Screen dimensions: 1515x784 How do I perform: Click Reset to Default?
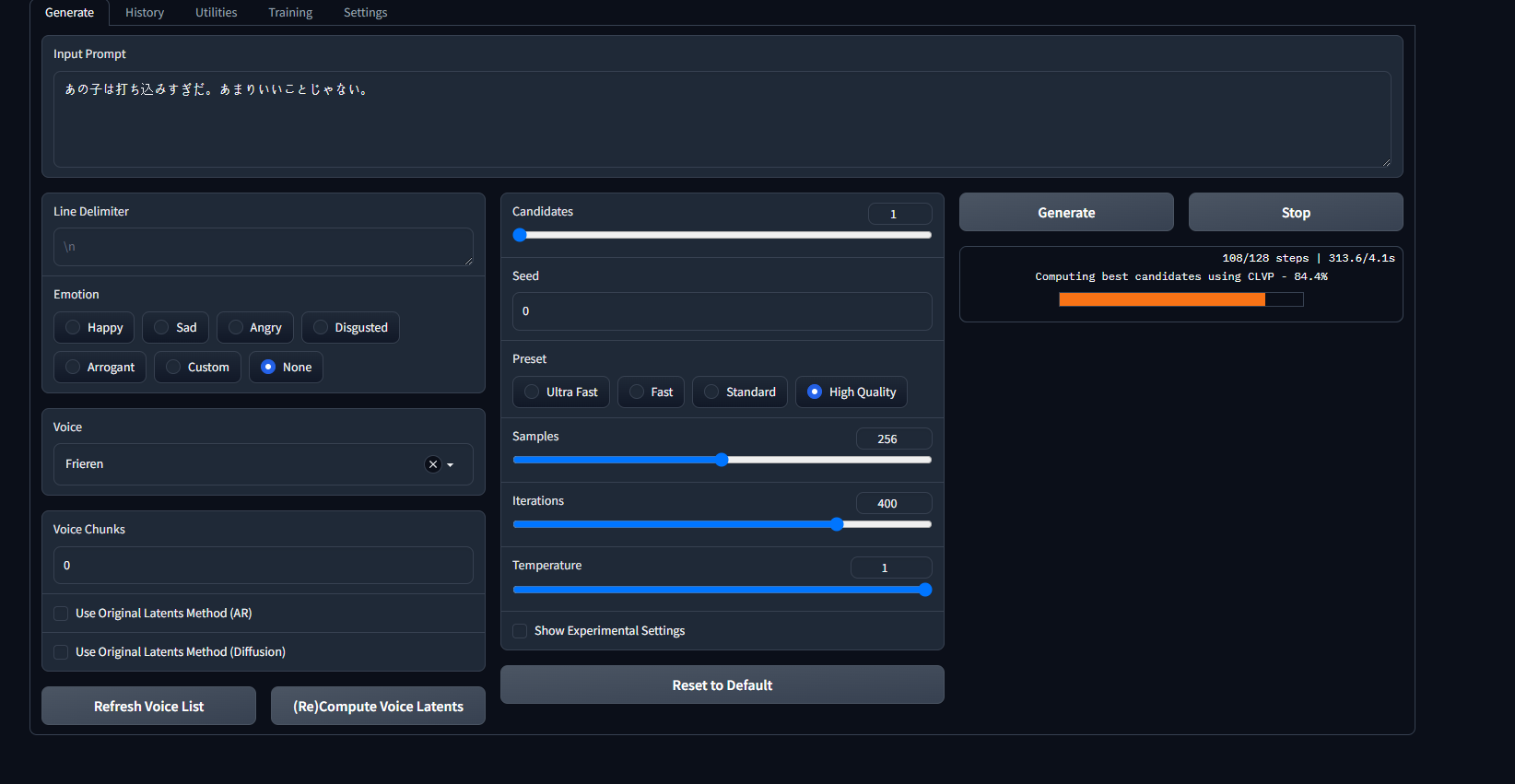click(722, 685)
